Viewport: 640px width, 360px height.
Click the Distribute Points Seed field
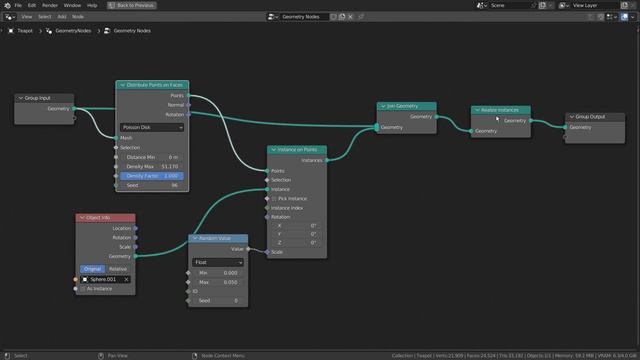tap(151, 185)
